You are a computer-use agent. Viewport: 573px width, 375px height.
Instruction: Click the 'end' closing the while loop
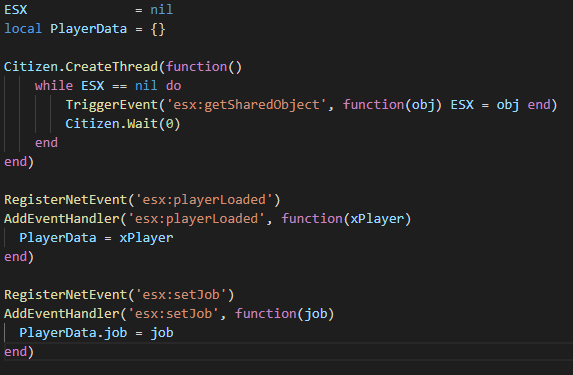pyautogui.click(x=46, y=143)
